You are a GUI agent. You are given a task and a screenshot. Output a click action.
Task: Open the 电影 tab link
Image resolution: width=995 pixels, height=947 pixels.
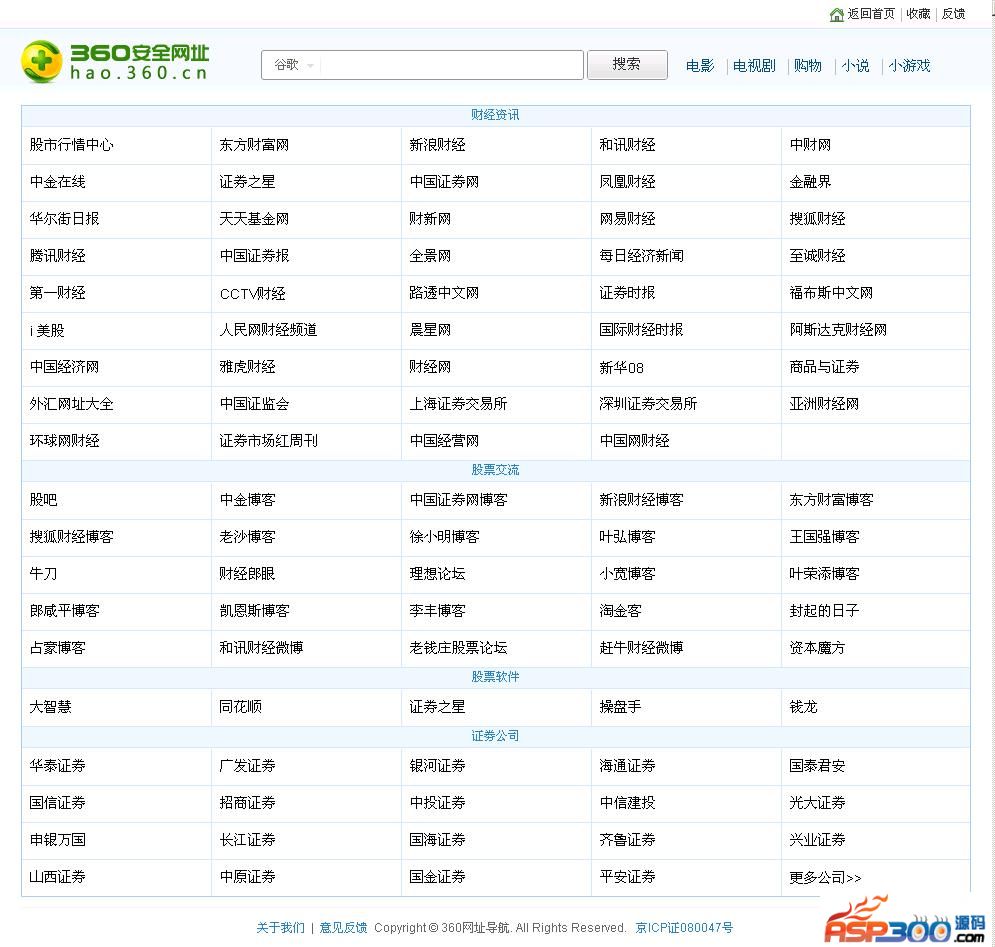(x=700, y=66)
